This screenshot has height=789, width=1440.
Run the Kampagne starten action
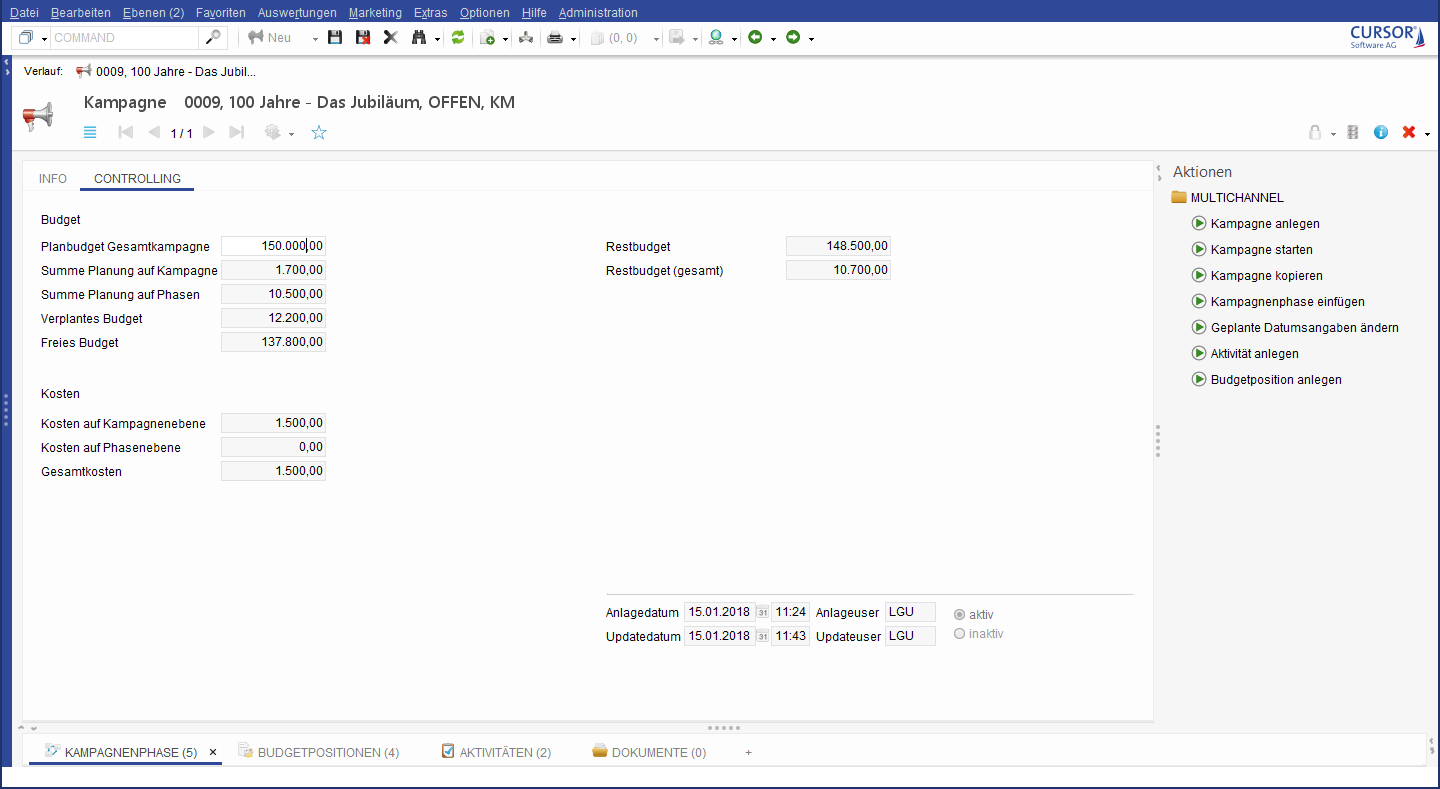coord(1261,250)
